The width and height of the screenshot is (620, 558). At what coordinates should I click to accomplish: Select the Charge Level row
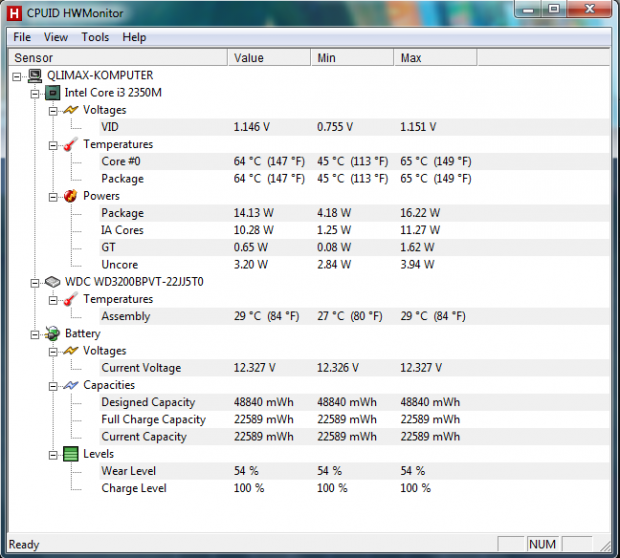point(354,488)
